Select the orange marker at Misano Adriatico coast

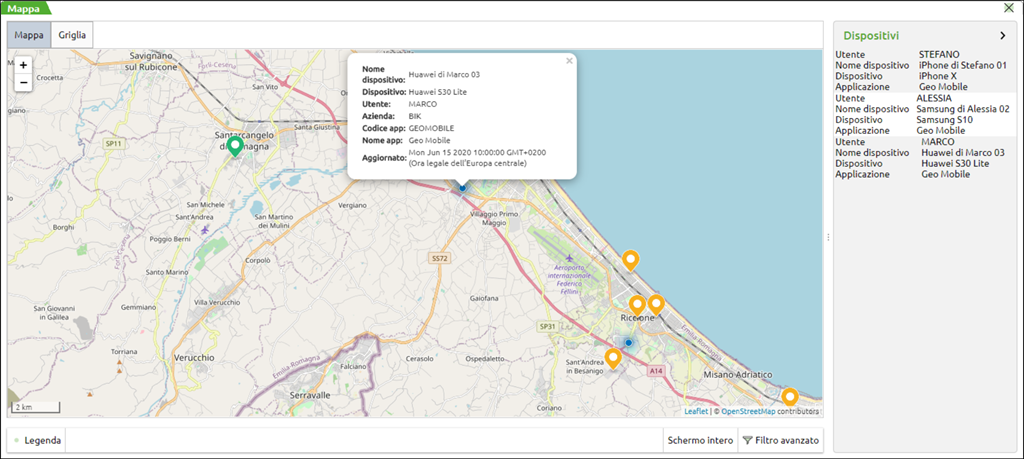[x=789, y=396]
